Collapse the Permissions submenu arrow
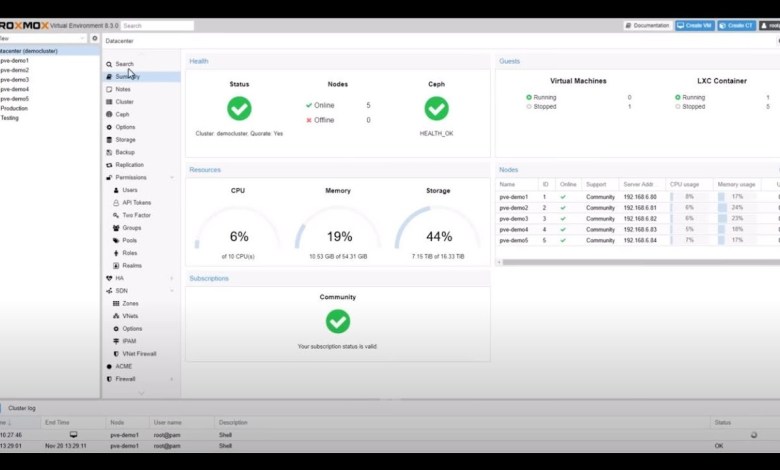 [x=172, y=178]
